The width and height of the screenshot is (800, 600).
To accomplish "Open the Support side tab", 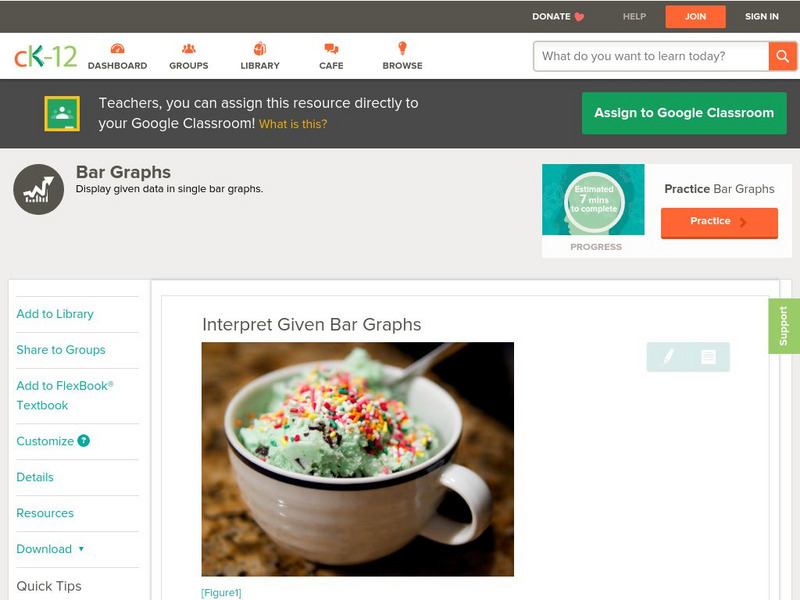I will [x=783, y=326].
